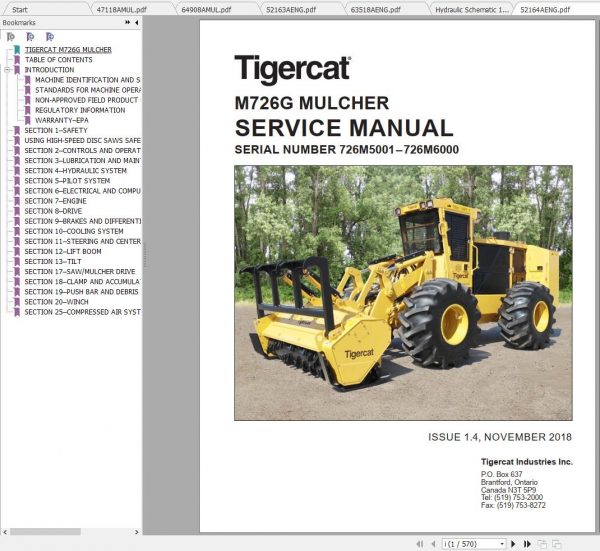Open MACHINE IDENTIFICATION bookmark
The height and width of the screenshot is (551, 600).
pos(88,80)
